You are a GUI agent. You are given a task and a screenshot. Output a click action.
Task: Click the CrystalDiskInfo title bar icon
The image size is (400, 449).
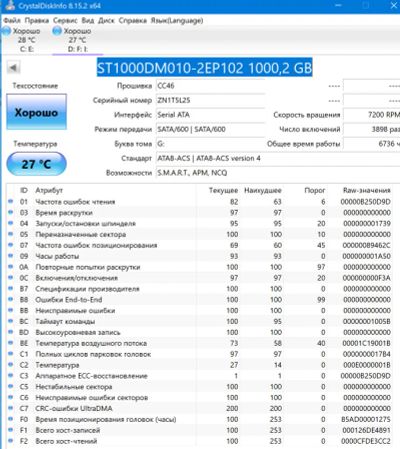click(10, 5)
